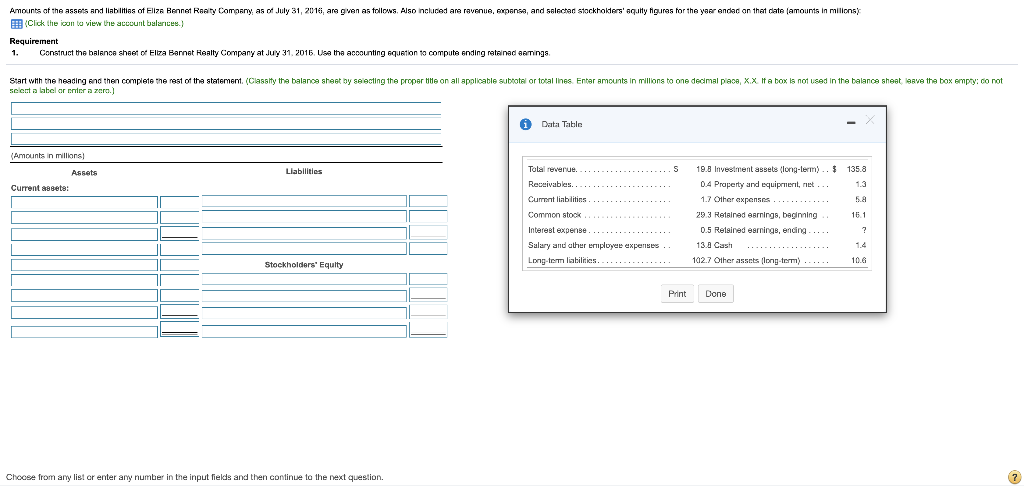The width and height of the screenshot is (1024, 488).
Task: Click 'Other expenses' in the data table
Action: pyautogui.click(x=742, y=199)
